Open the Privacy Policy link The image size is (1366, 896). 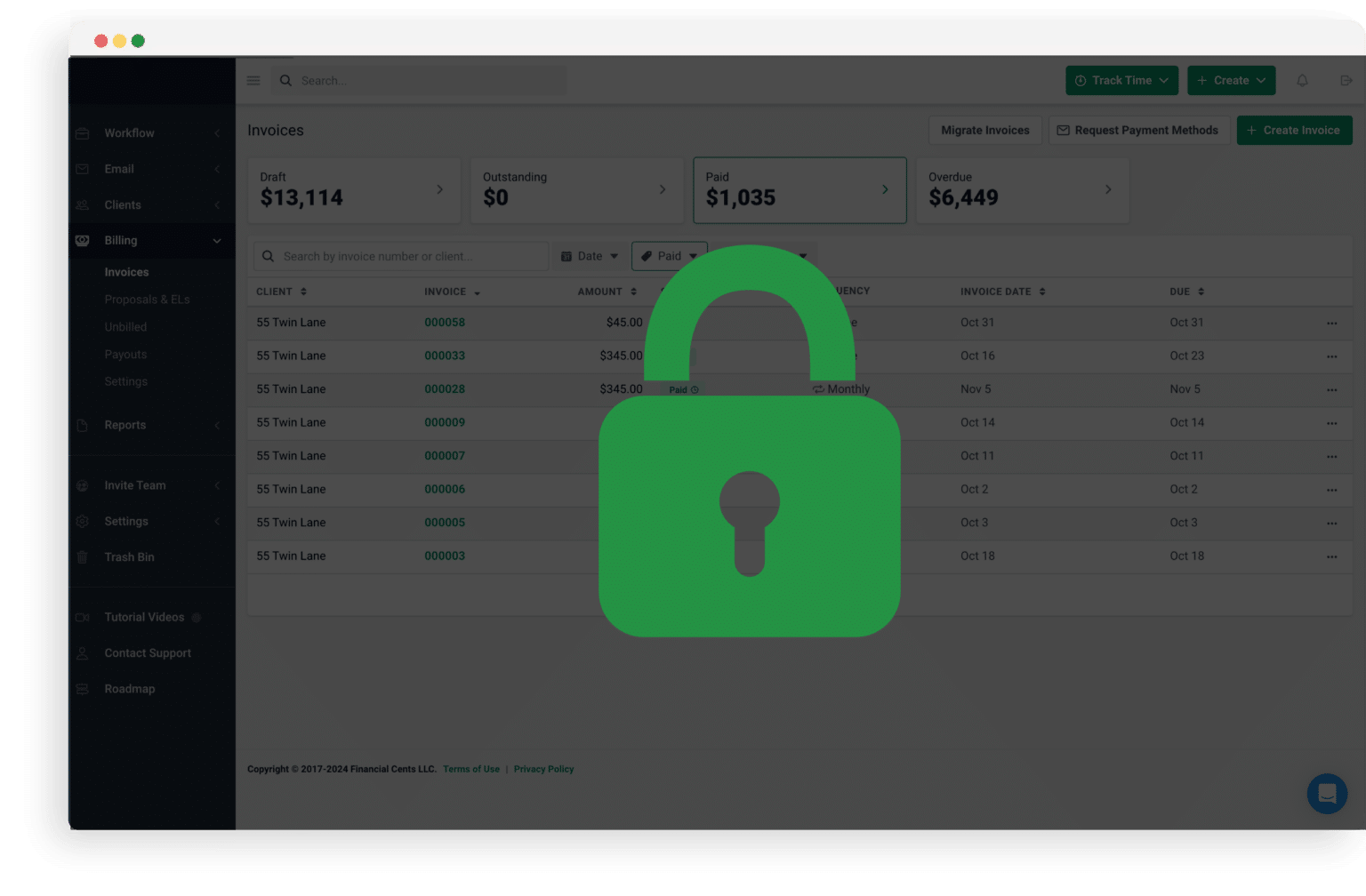(543, 770)
